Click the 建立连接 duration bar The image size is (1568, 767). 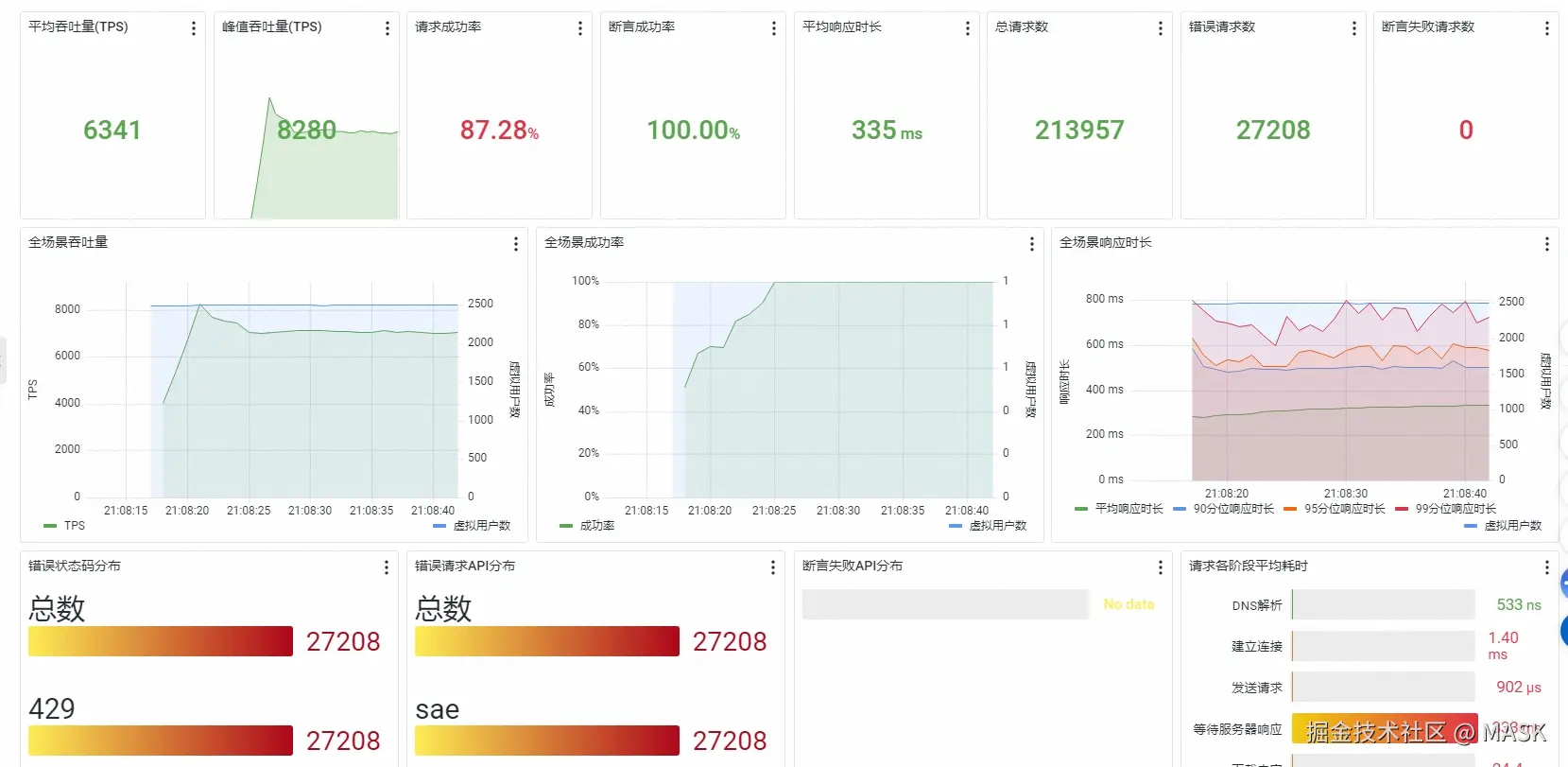[x=1383, y=646]
